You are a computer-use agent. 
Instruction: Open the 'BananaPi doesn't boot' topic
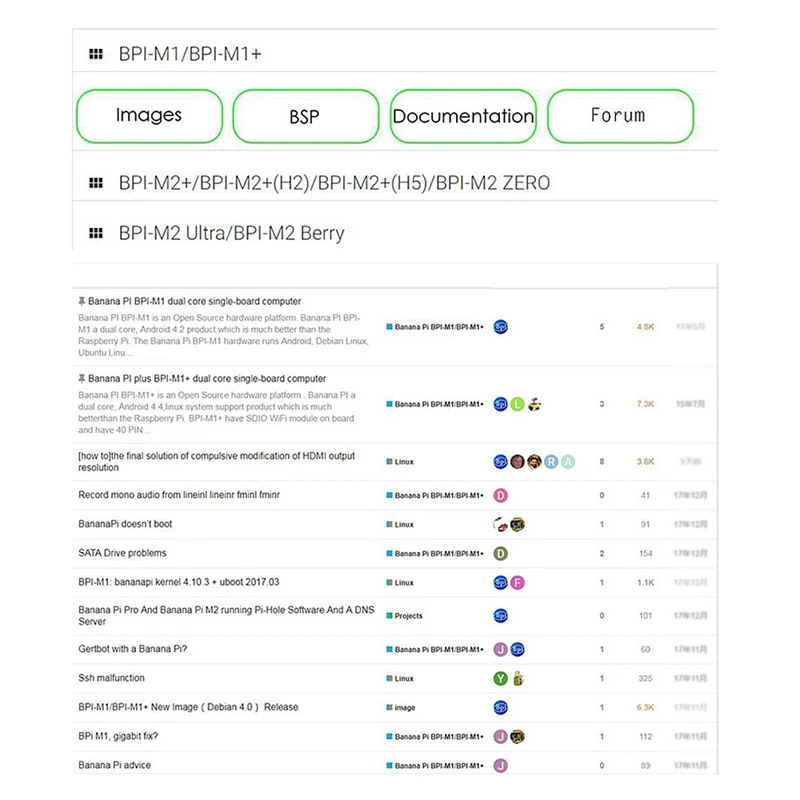tap(125, 524)
